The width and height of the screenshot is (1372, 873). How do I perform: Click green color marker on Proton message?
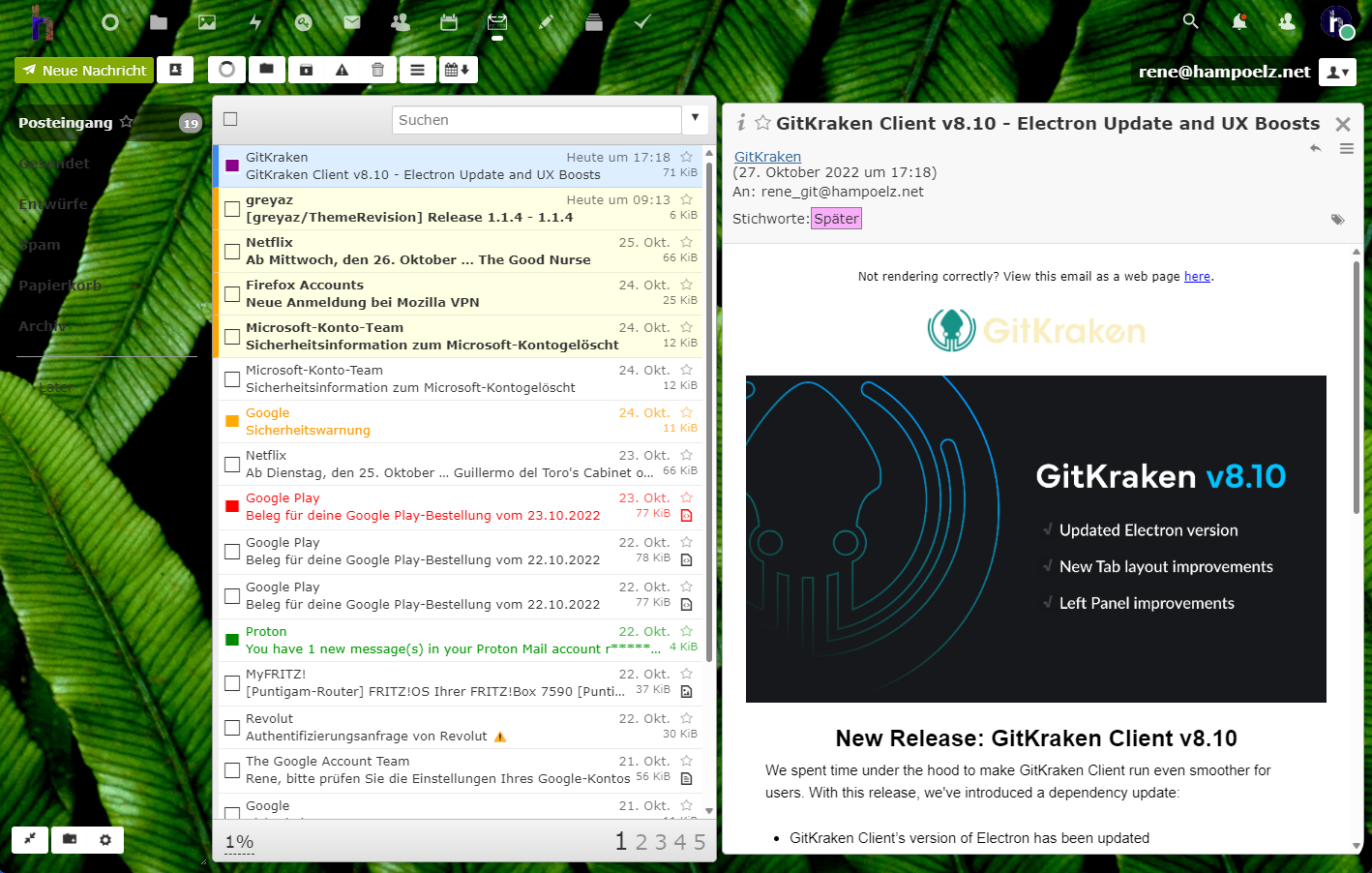tap(232, 640)
